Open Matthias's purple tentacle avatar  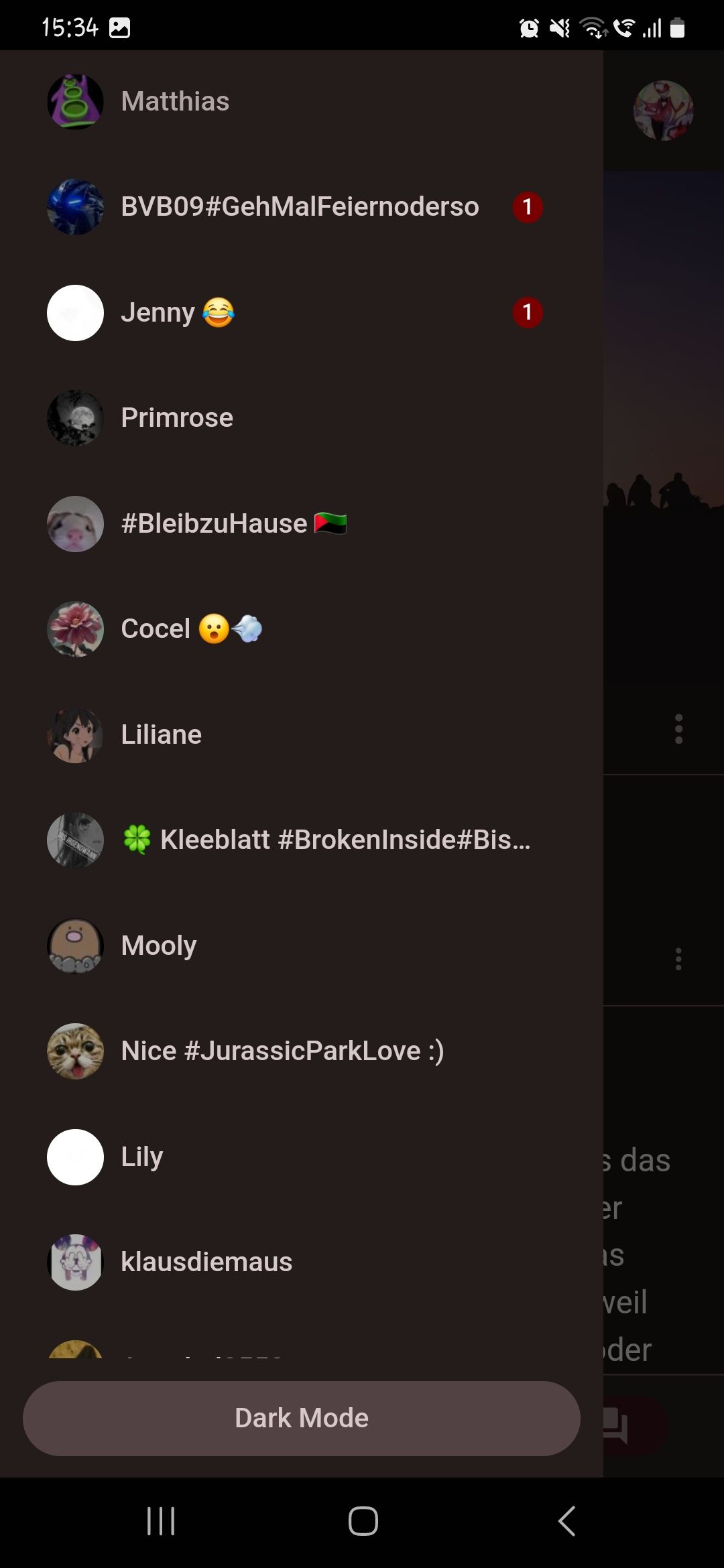tap(75, 102)
